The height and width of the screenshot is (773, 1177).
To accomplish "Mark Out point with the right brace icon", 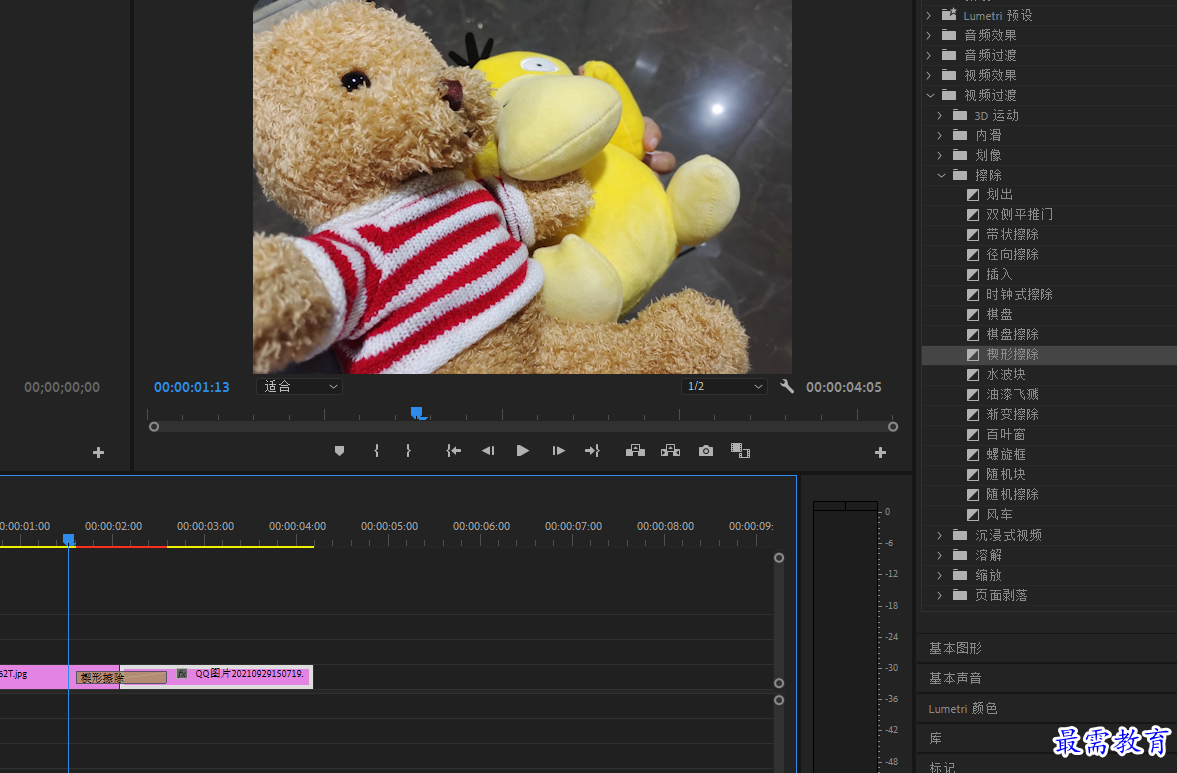I will click(x=408, y=451).
